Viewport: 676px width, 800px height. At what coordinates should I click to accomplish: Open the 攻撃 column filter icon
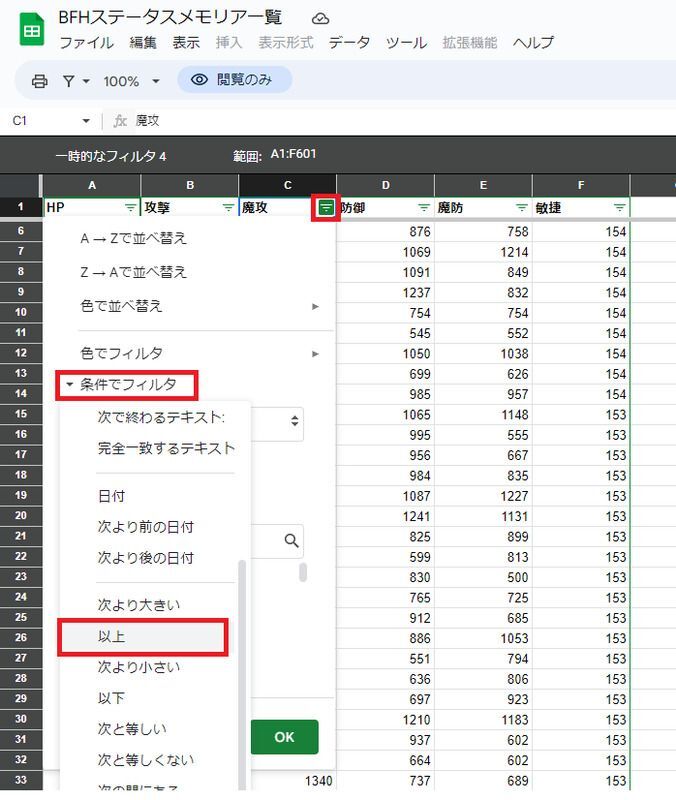coord(228,208)
